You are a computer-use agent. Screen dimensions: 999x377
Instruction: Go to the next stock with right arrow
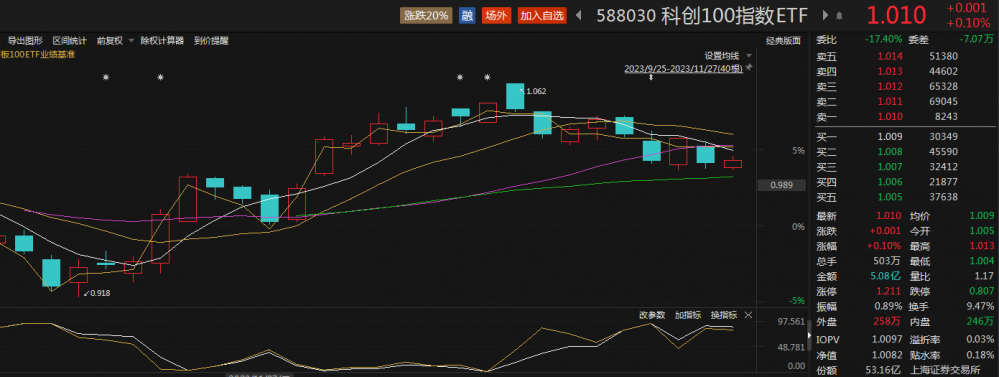(x=826, y=15)
